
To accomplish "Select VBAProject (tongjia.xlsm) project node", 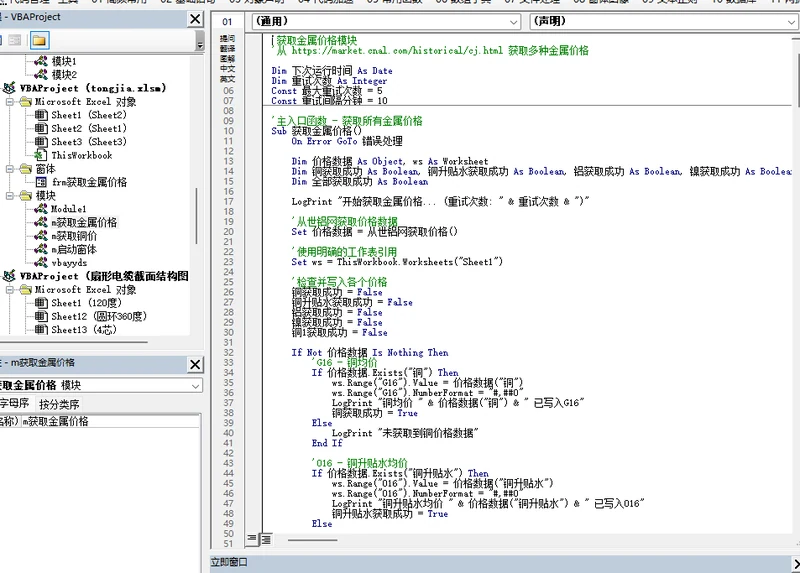I will [85, 88].
